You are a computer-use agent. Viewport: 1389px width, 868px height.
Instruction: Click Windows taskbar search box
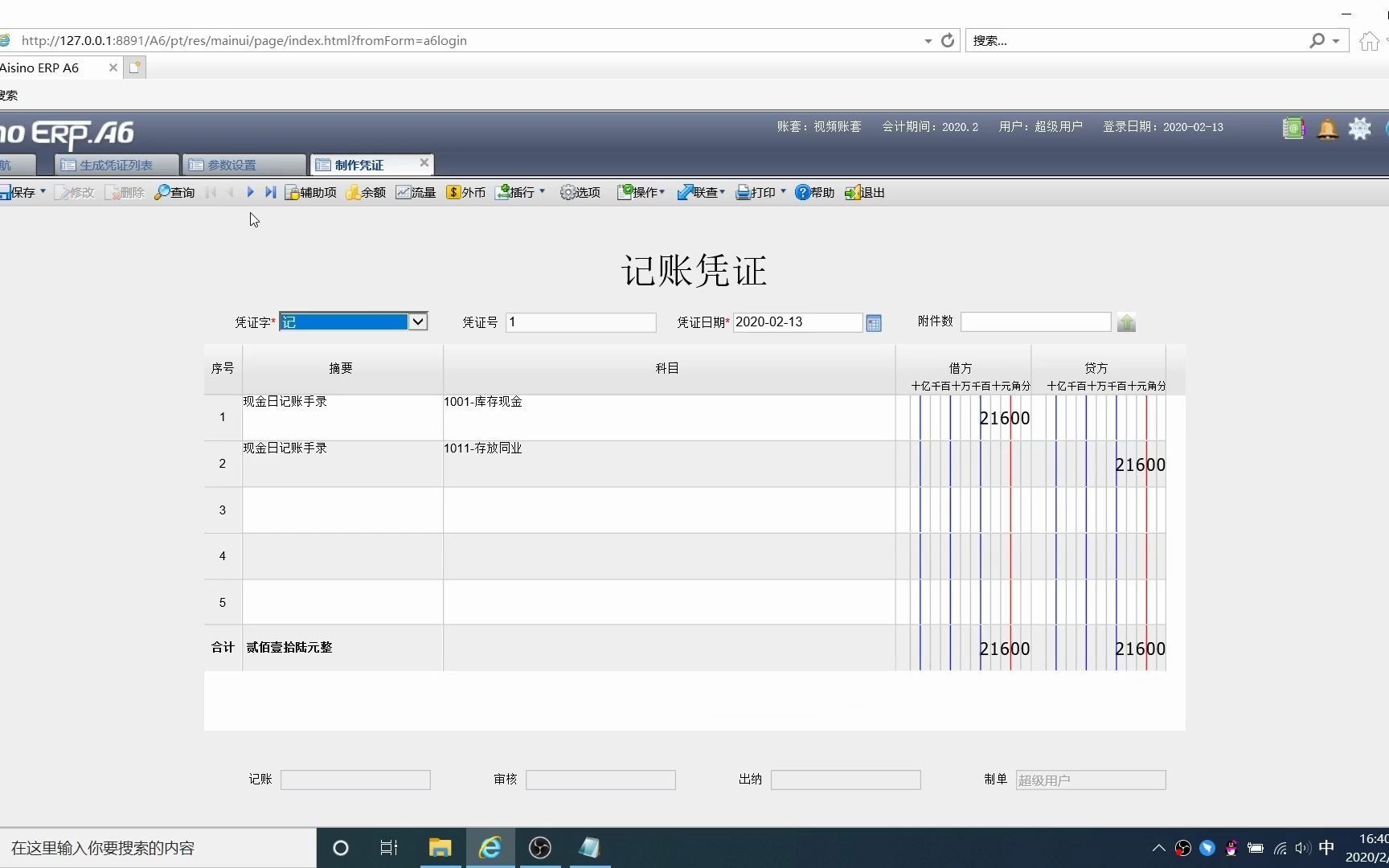158,848
